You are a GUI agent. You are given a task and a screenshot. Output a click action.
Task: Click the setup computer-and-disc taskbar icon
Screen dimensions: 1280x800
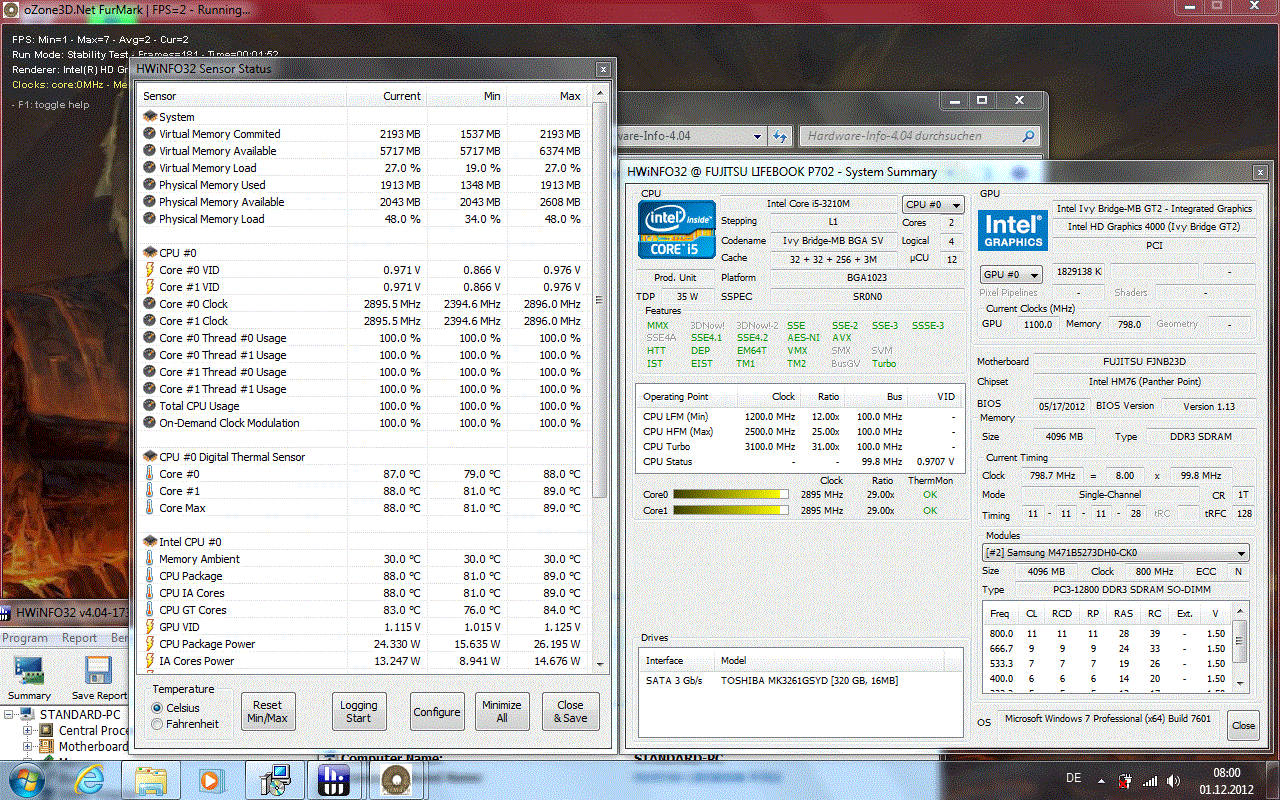pos(274,780)
